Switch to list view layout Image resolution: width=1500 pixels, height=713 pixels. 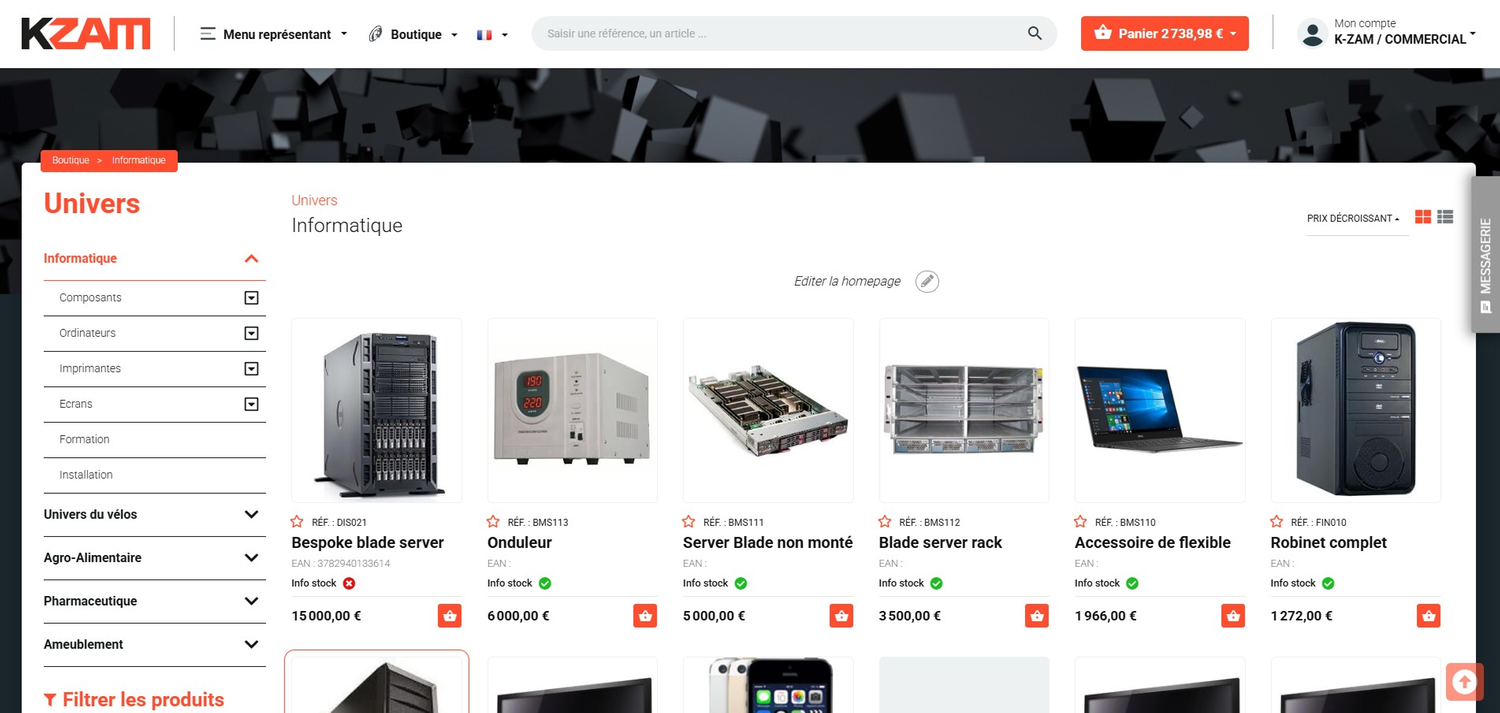(1445, 216)
